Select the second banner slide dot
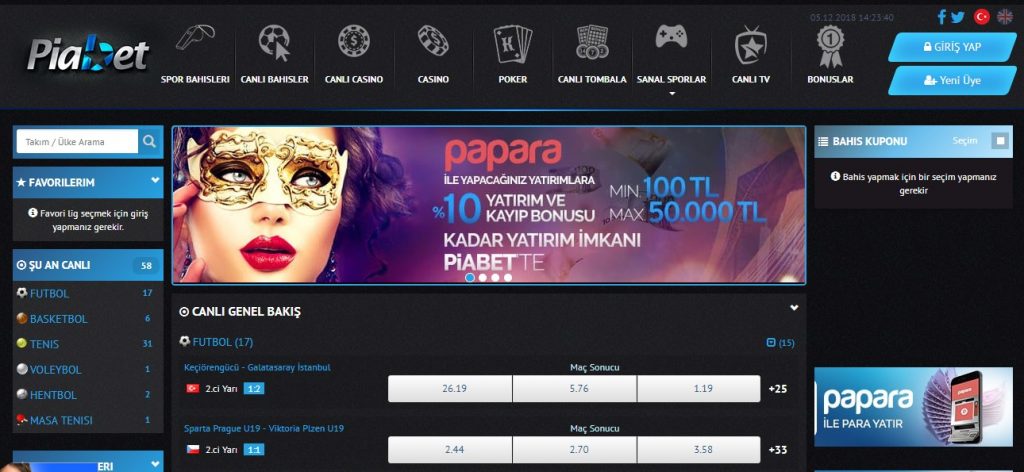The width and height of the screenshot is (1024, 472). [483, 277]
